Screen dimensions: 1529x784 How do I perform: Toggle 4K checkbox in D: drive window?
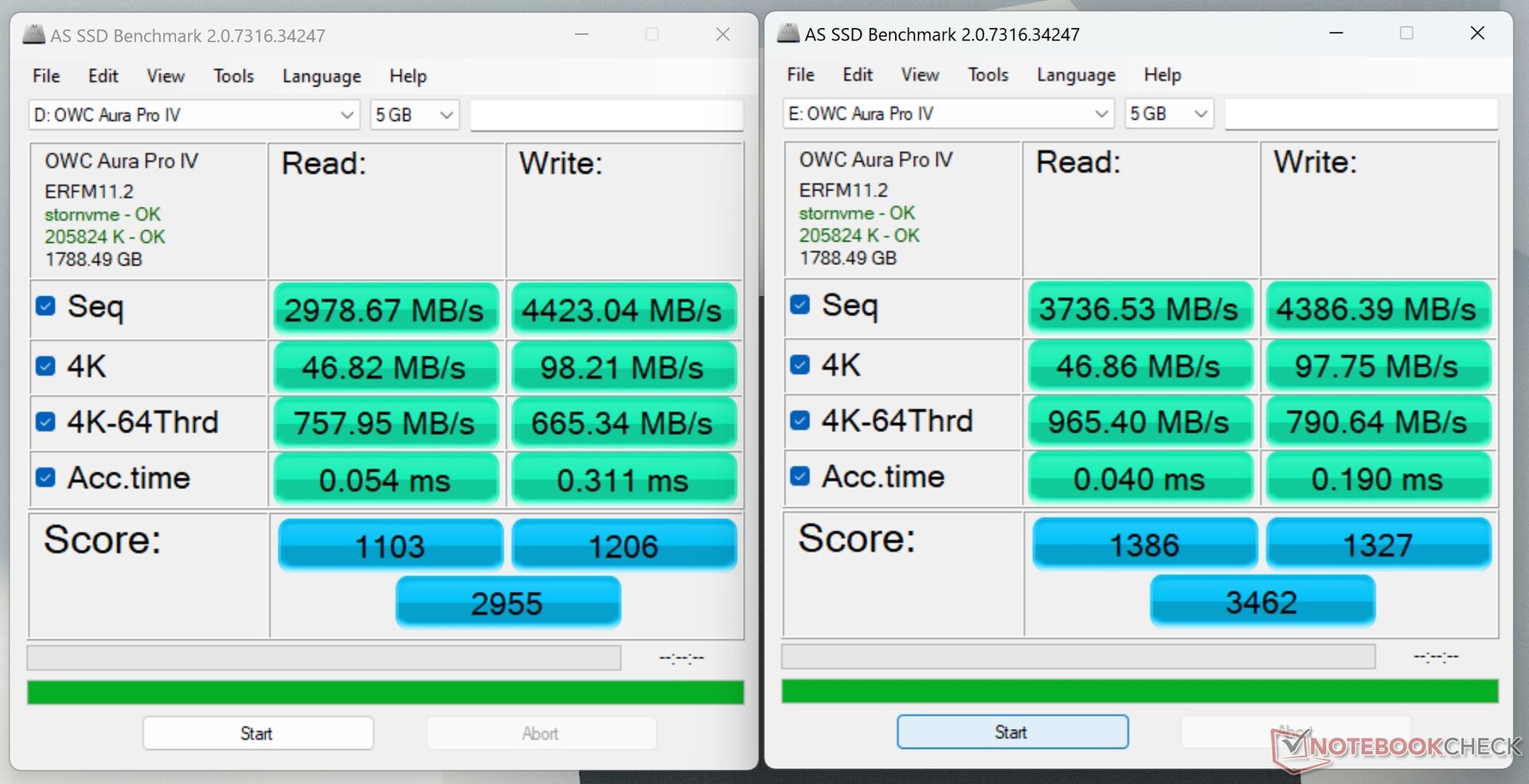45,365
